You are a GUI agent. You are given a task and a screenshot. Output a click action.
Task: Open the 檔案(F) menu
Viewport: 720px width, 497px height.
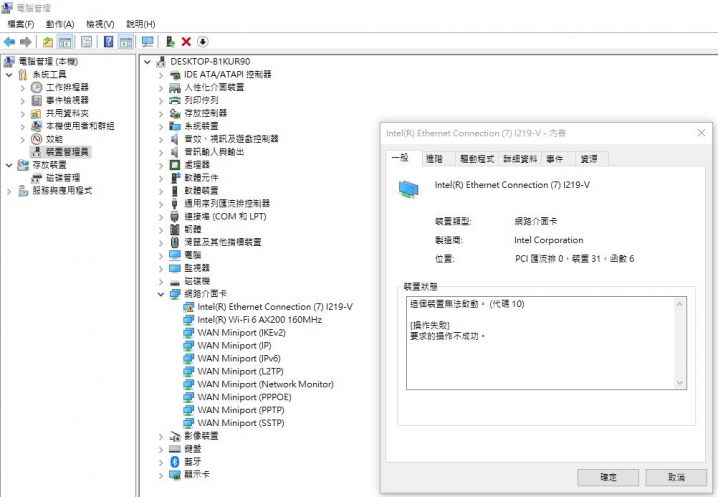(21, 24)
